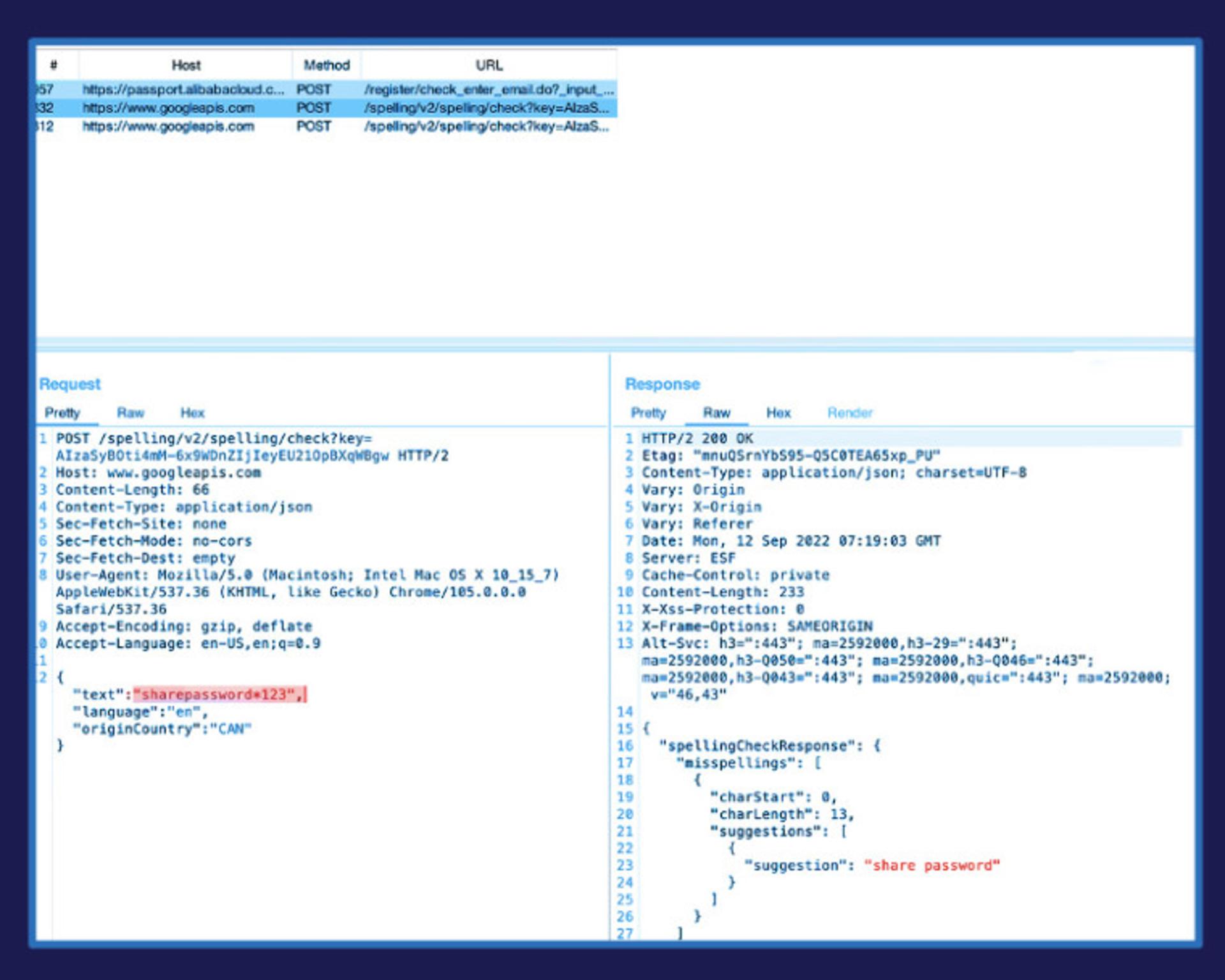Switch Request view to Raw tab
The image size is (1225, 980).
point(130,413)
